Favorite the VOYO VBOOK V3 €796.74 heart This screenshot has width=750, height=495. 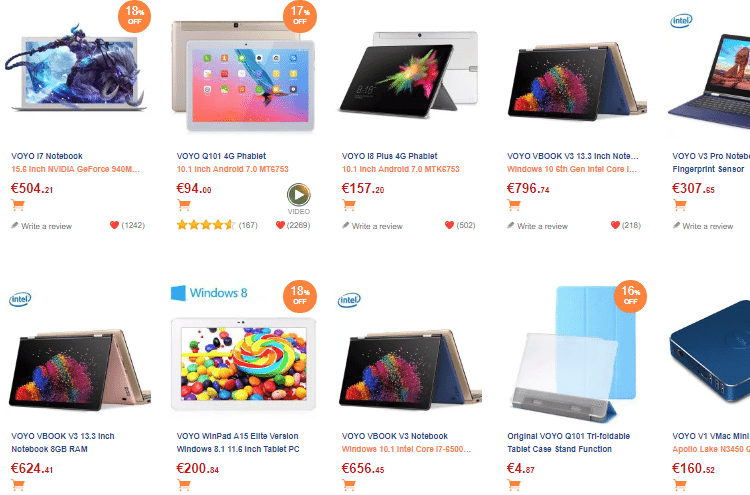pyautogui.click(x=615, y=225)
